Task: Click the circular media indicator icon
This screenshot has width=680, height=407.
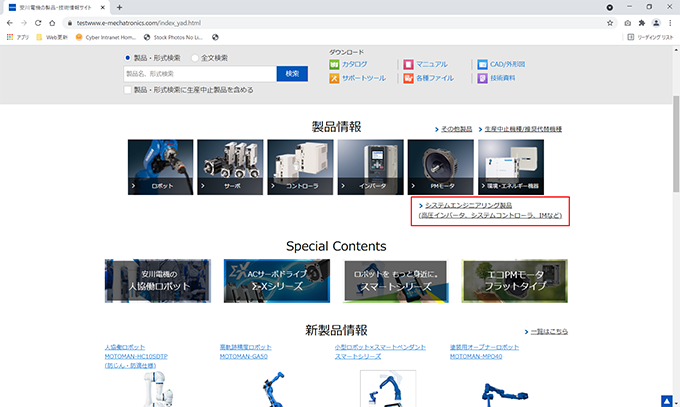Action: pyautogui.click(x=610, y=7)
